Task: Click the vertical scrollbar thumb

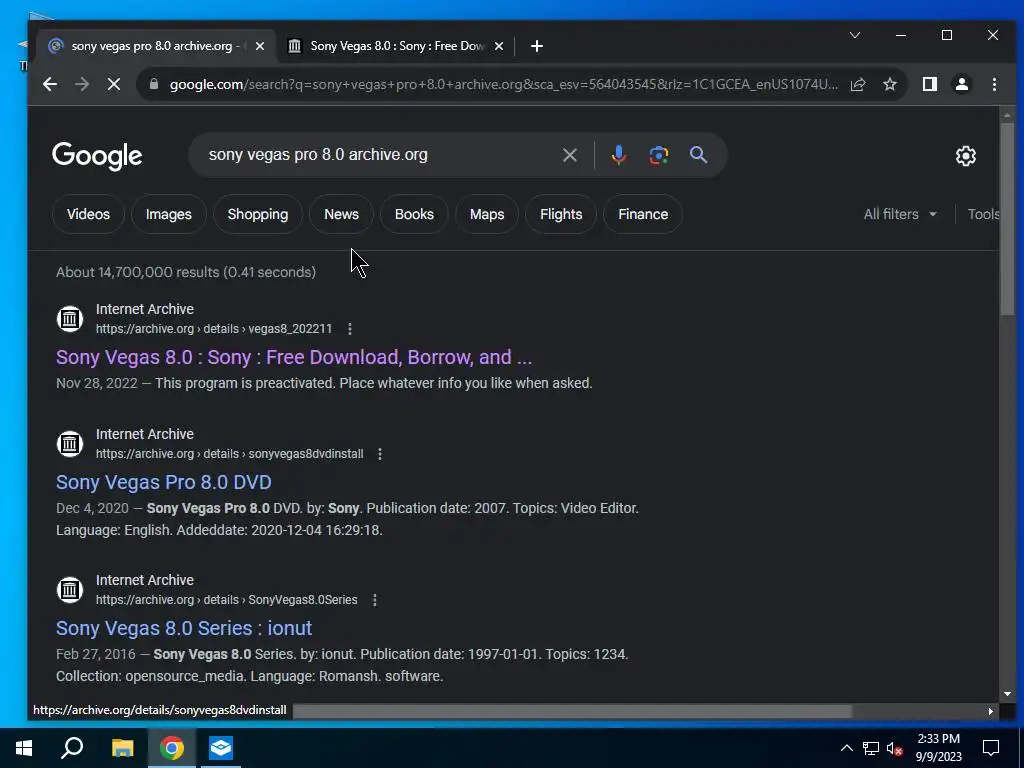Action: 1006,219
